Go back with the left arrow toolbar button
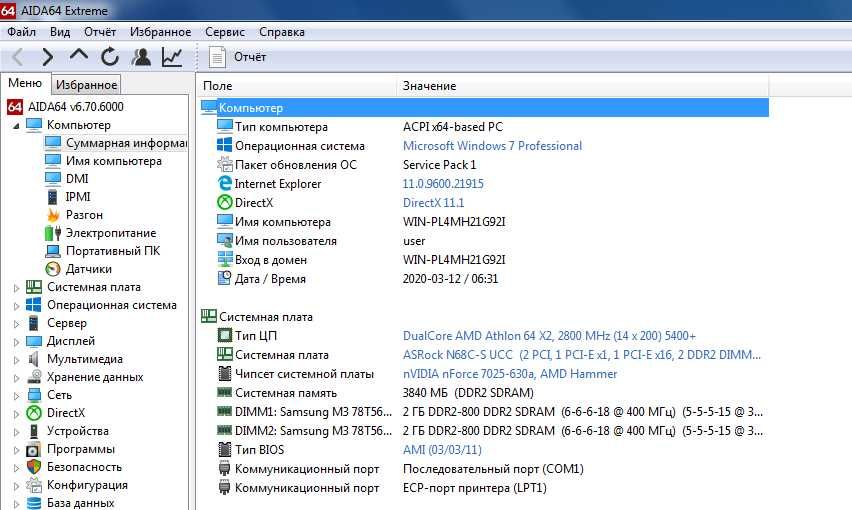The image size is (852, 510). click(18, 57)
